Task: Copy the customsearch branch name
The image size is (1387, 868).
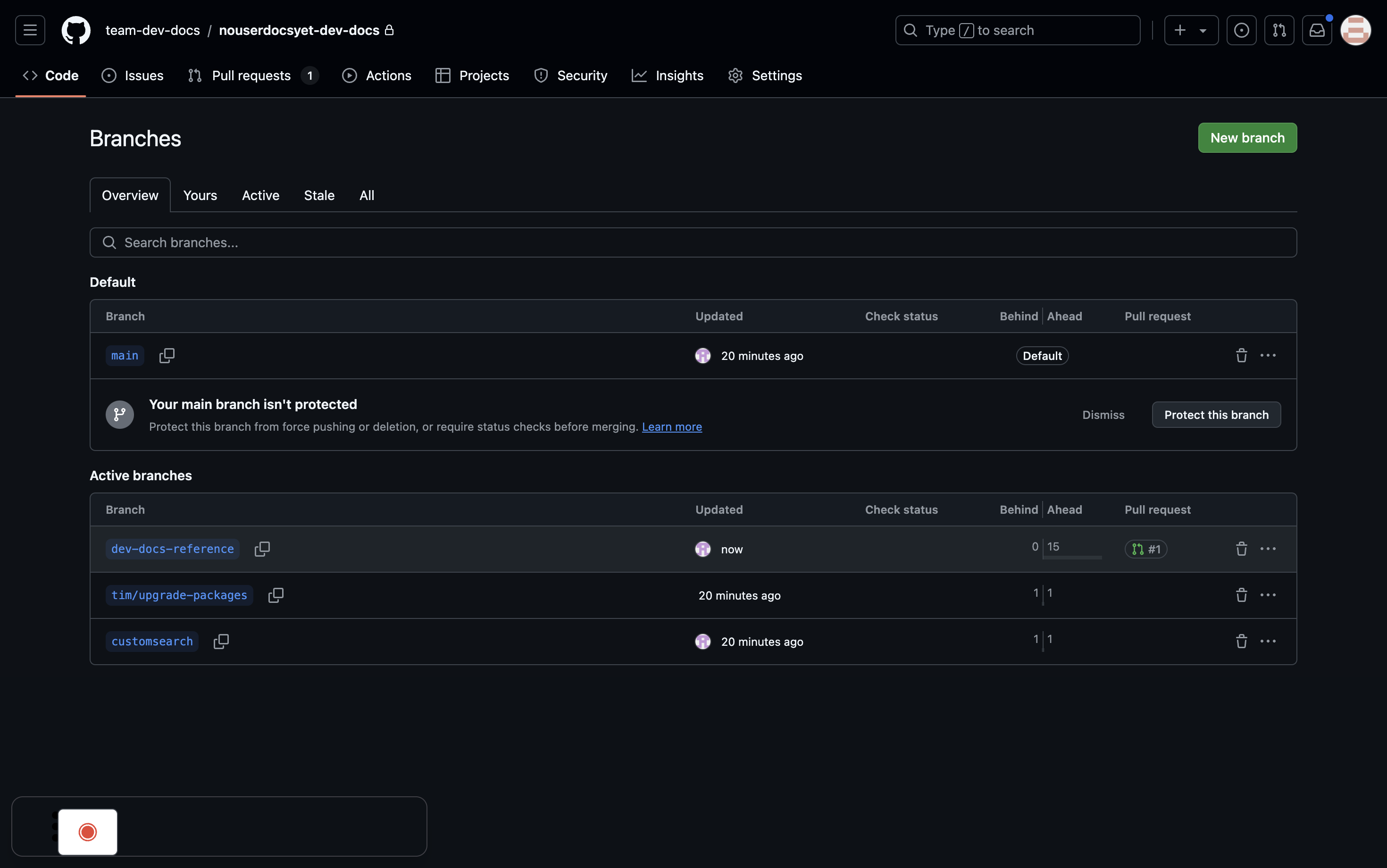Action: tap(221, 641)
